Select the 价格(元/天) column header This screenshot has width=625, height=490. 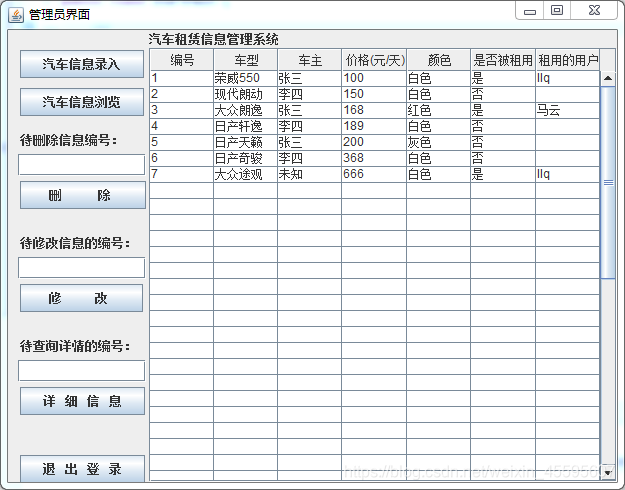tap(374, 60)
